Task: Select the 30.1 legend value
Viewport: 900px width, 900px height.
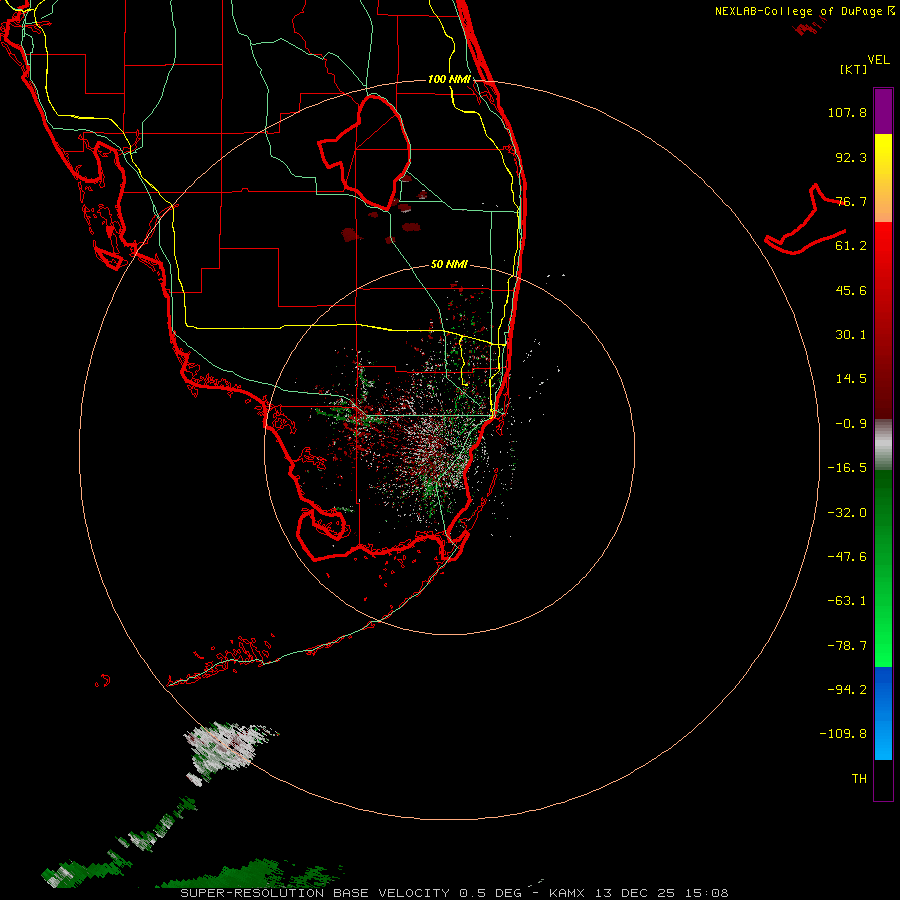Action: coord(851,335)
